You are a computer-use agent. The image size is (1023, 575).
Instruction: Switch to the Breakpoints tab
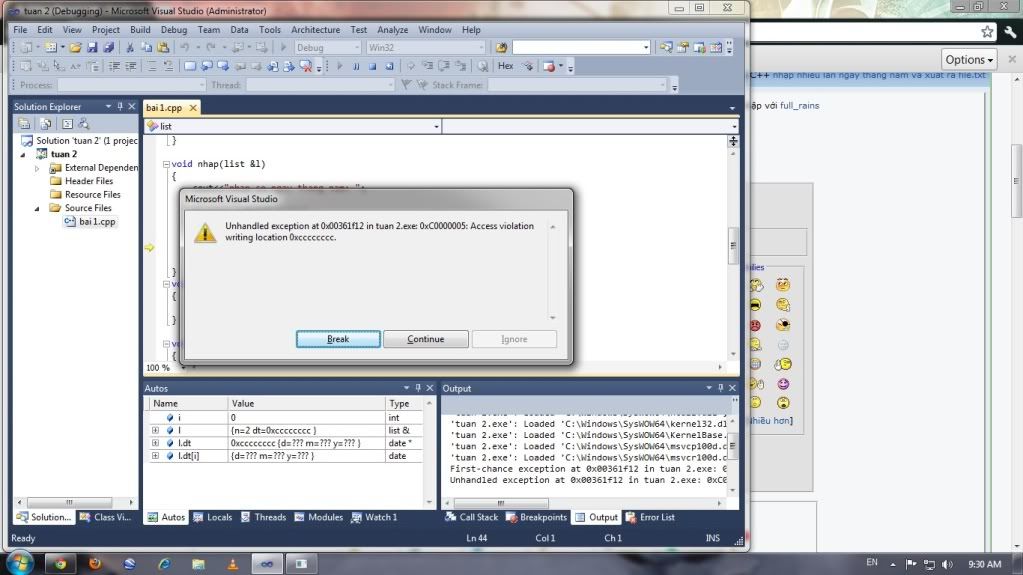click(x=537, y=517)
